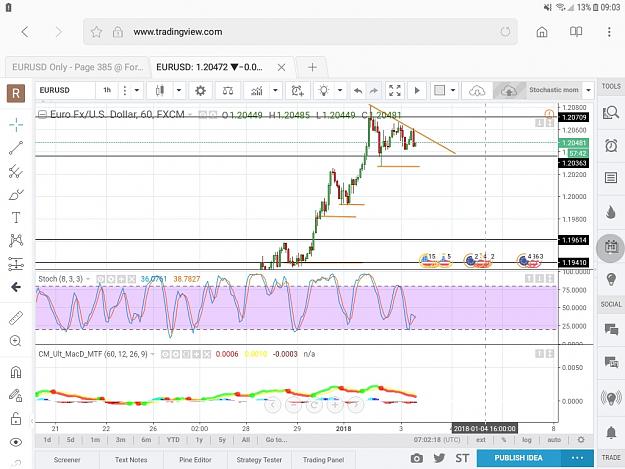Click the EURUSD symbol input field
The height and width of the screenshot is (469, 625).
66,90
